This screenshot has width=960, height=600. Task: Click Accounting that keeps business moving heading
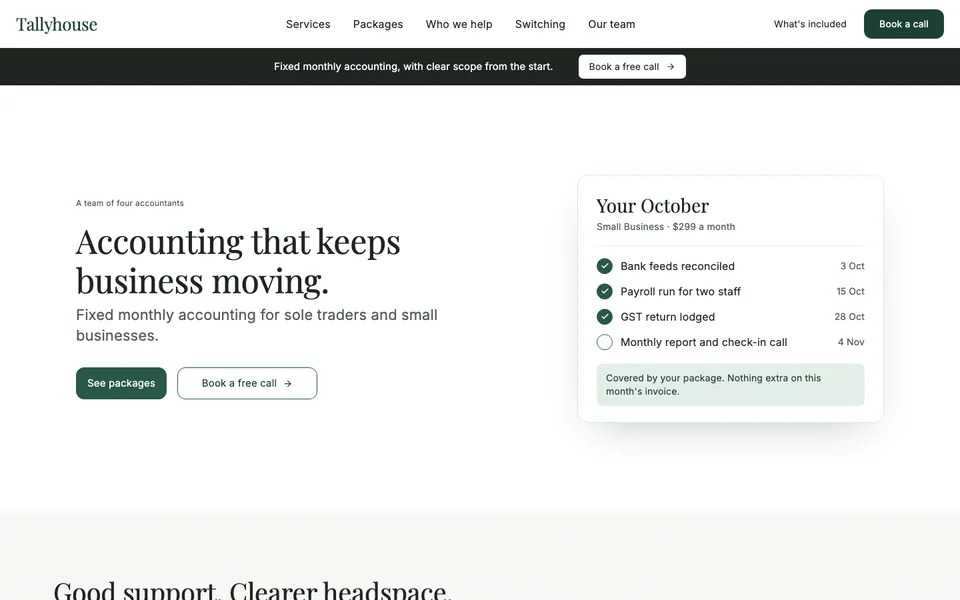[238, 261]
